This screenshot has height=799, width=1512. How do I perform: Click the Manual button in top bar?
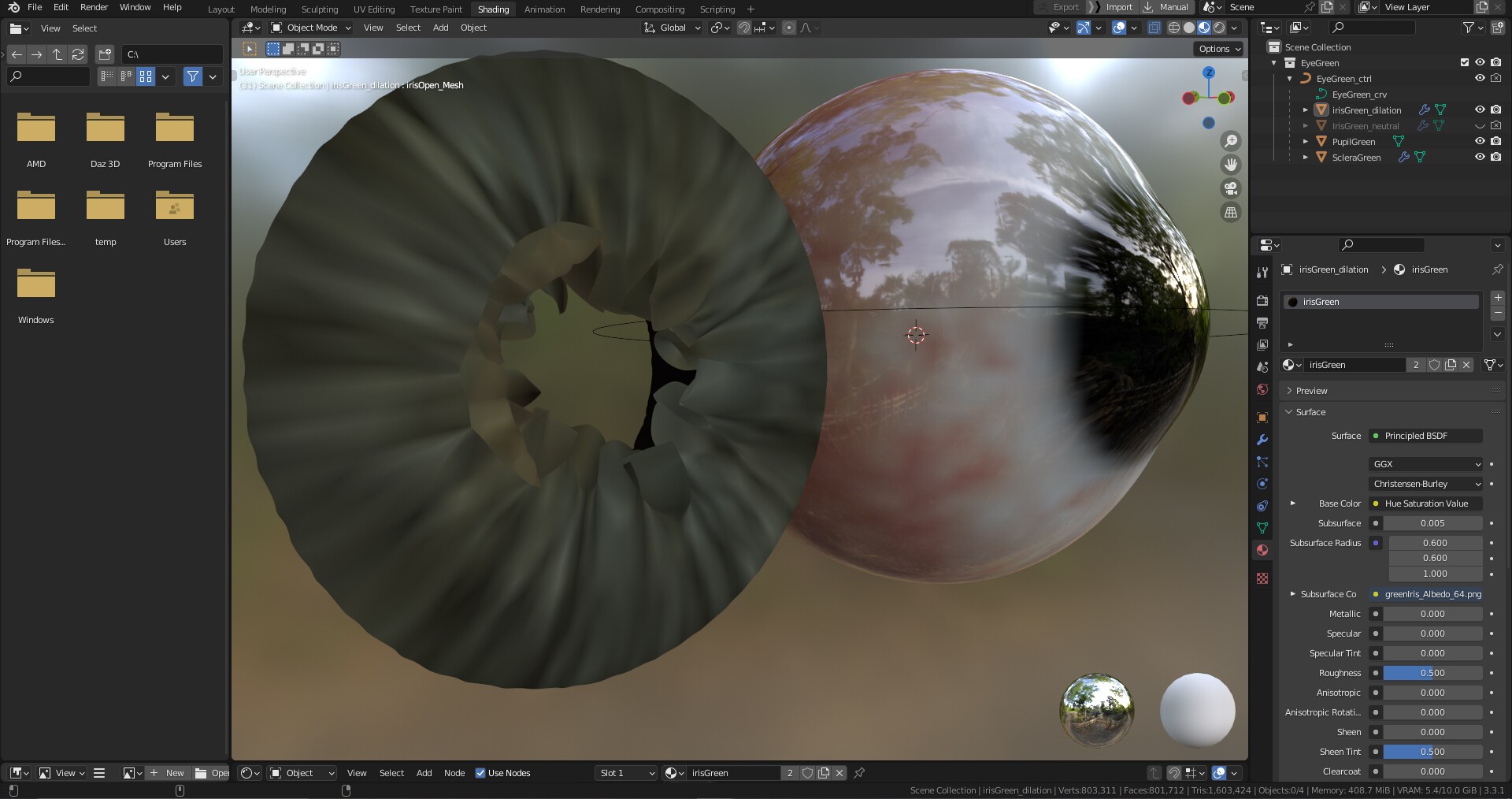pyautogui.click(x=1166, y=7)
